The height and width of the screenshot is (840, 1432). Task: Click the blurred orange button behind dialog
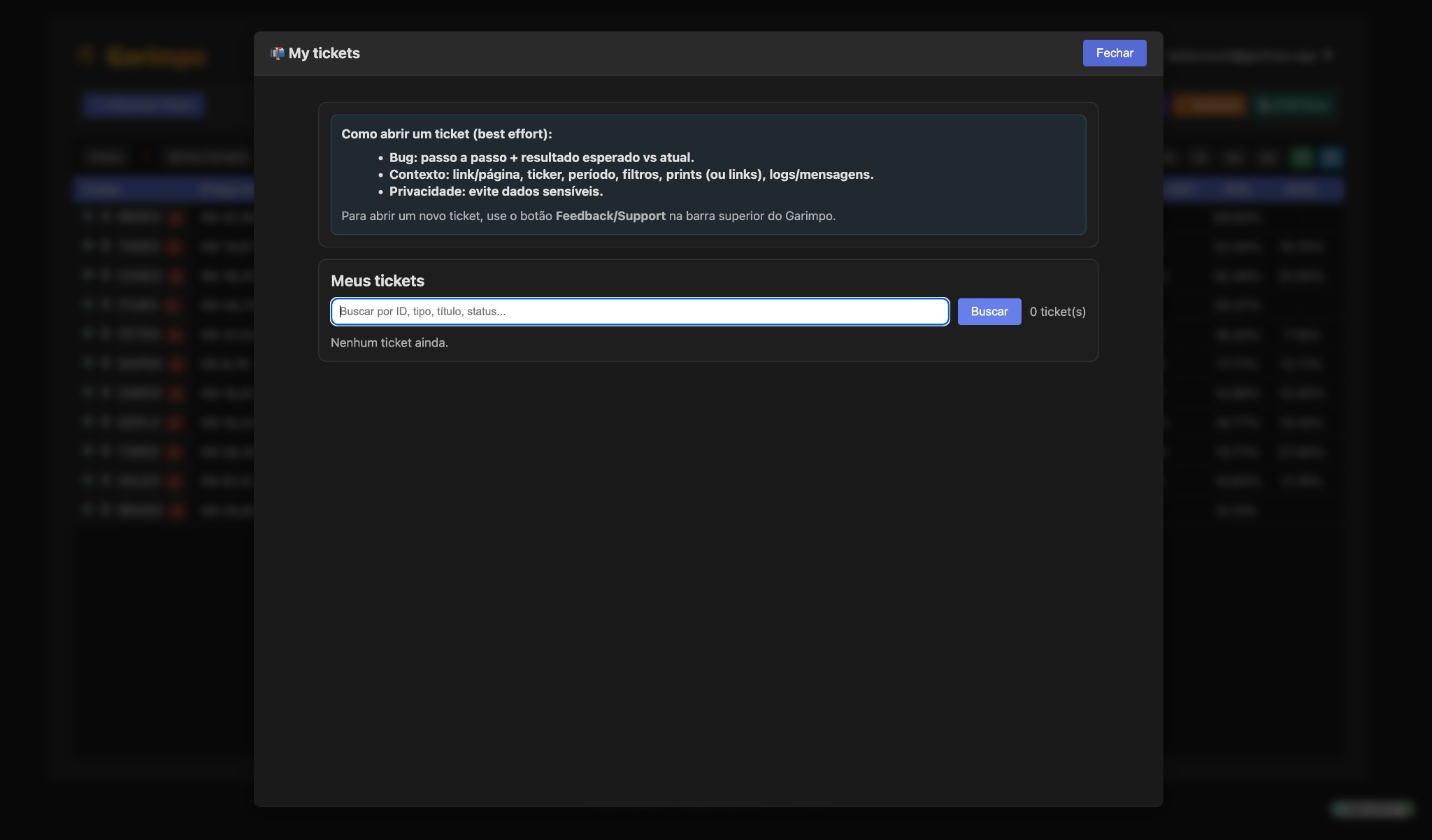[1210, 105]
